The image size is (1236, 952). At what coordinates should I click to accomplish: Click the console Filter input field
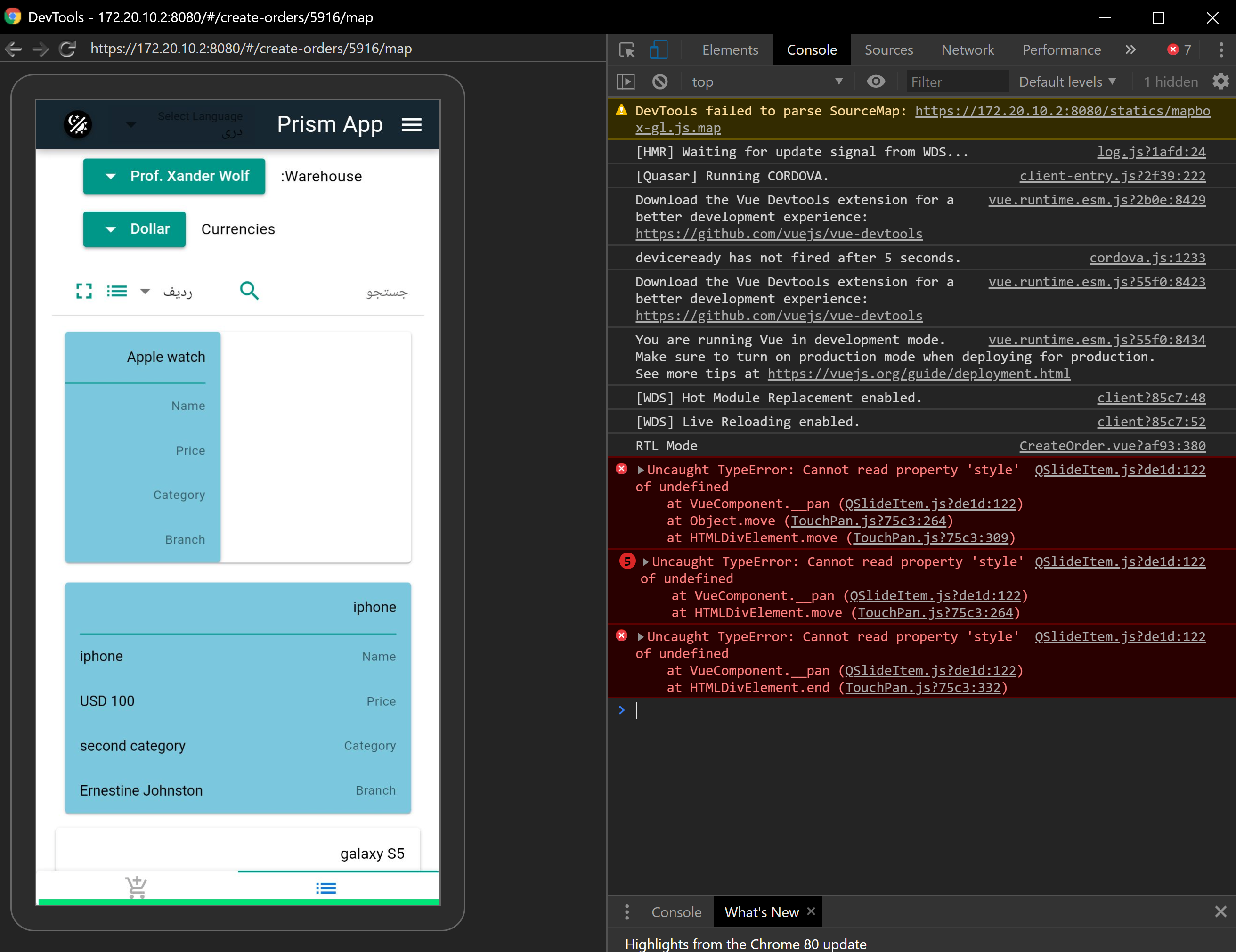pyautogui.click(x=956, y=81)
